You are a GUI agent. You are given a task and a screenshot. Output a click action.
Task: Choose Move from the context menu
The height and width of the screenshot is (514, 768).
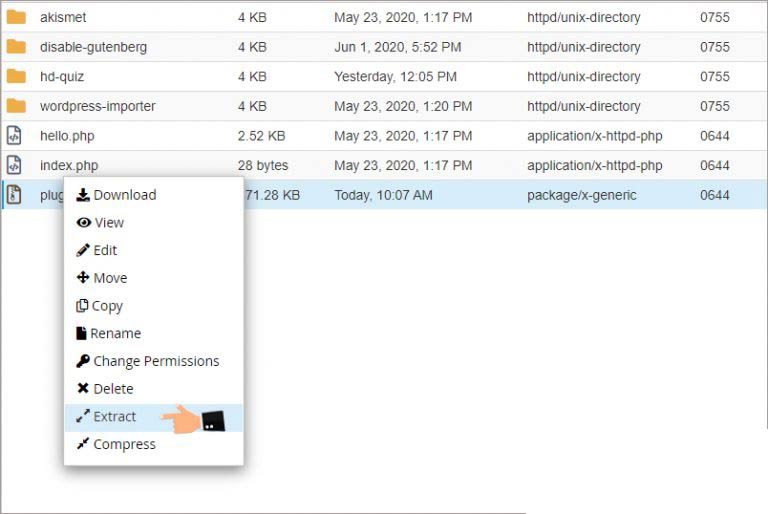coord(153,278)
